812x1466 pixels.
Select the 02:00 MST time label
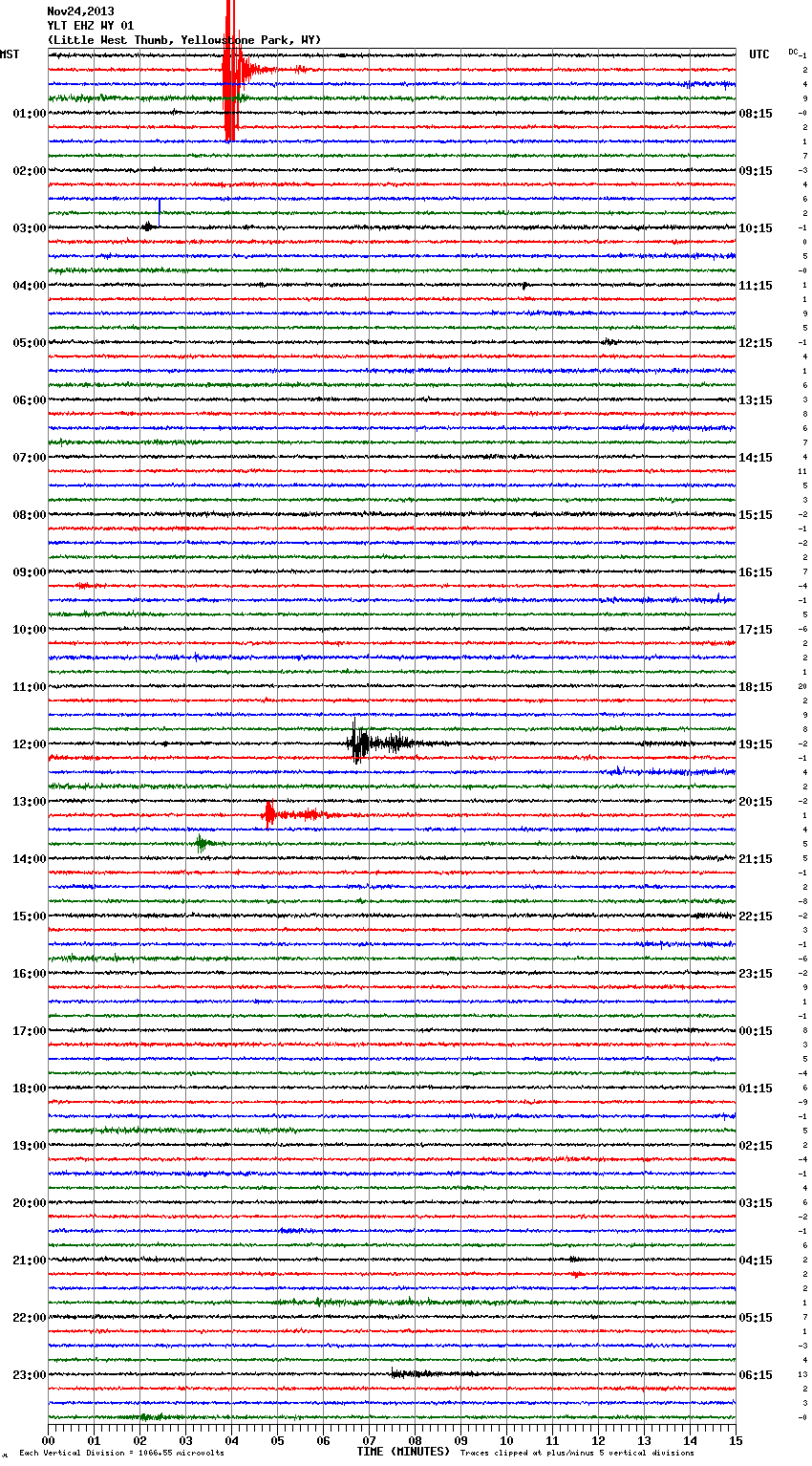pos(30,171)
